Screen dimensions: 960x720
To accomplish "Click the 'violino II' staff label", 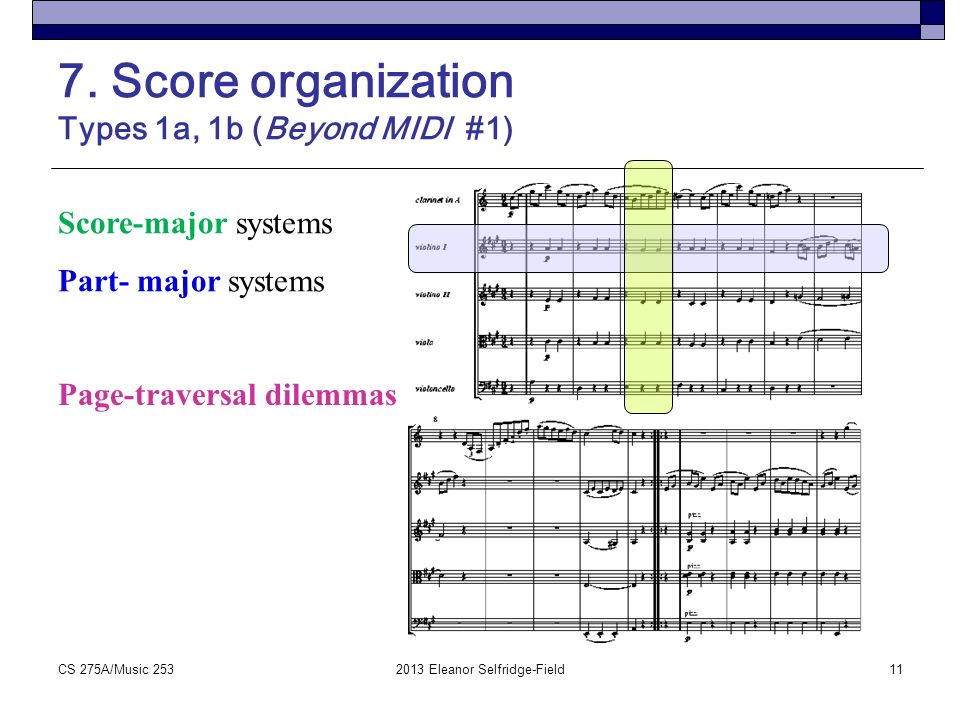I will pos(432,294).
